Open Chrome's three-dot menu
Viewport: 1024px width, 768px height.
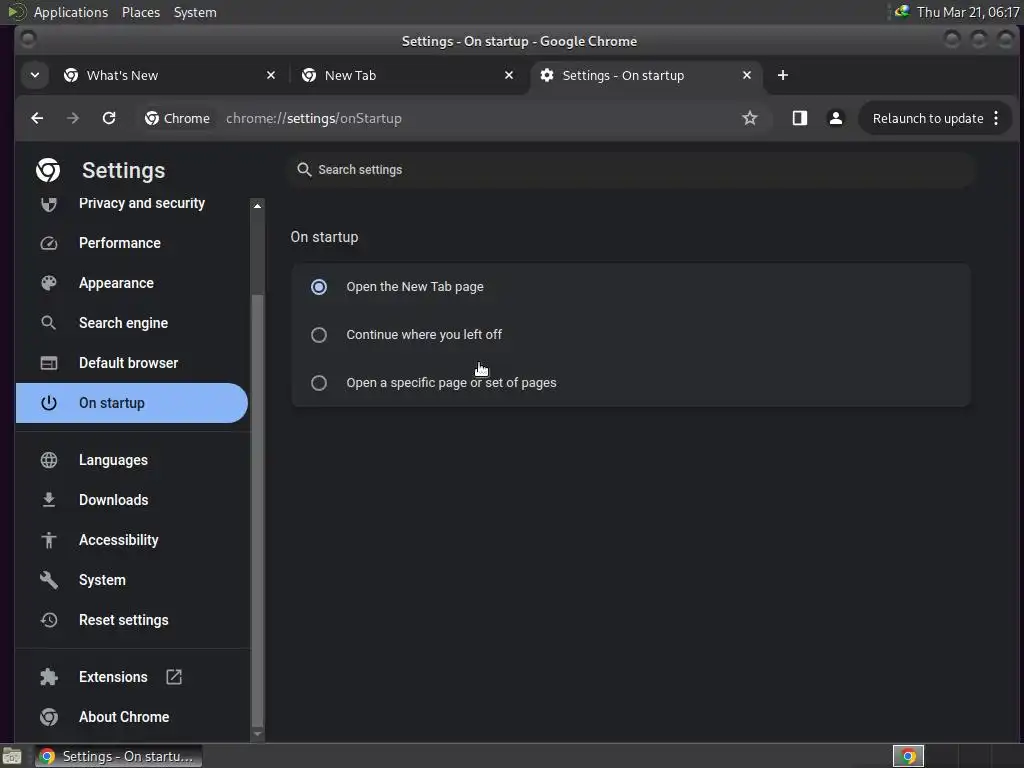[x=996, y=118]
